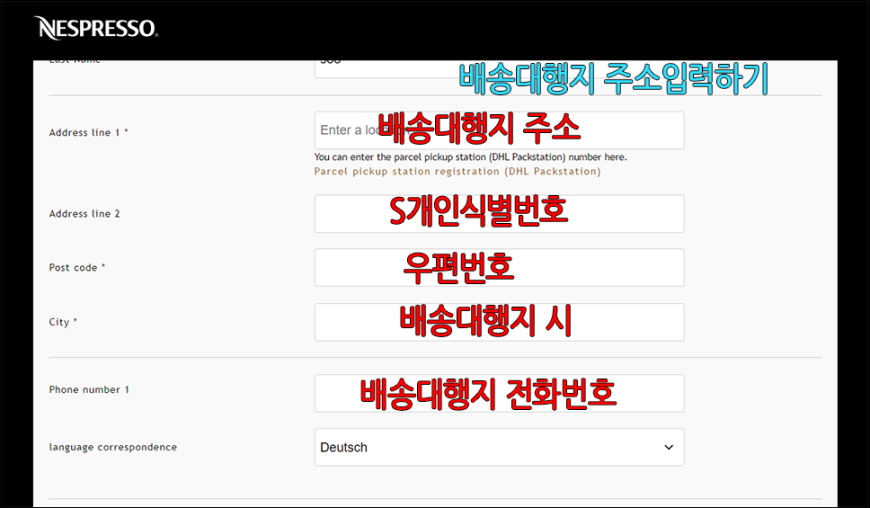Screen dimensions: 870x508
Task: Click the 'Address line 1 *' label
Action: (x=89, y=133)
